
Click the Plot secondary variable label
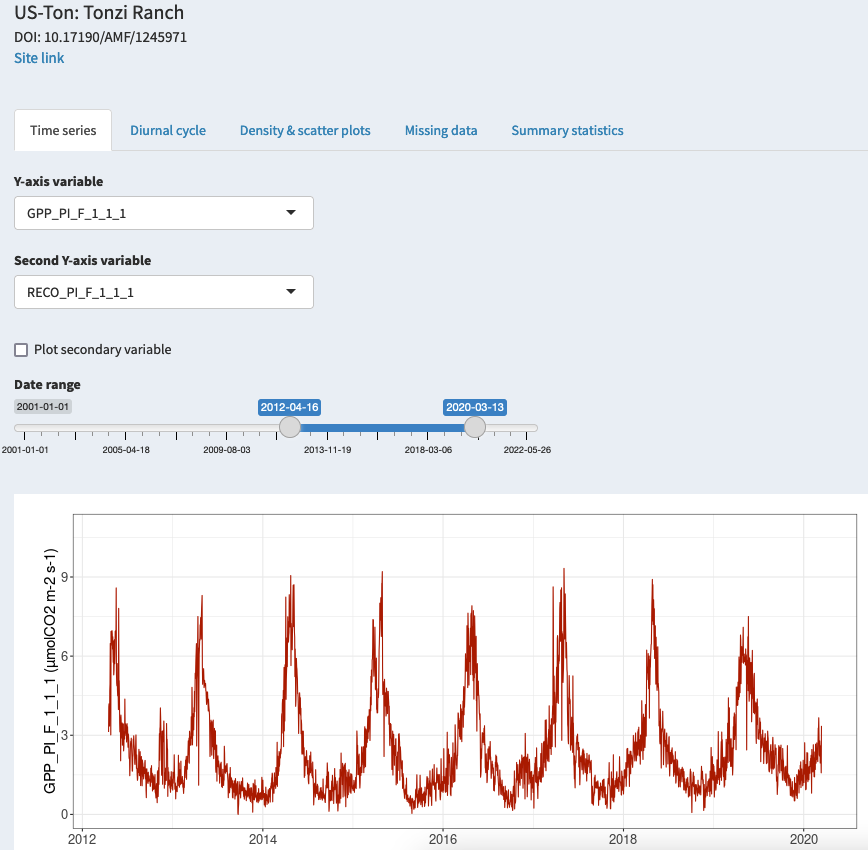click(102, 349)
